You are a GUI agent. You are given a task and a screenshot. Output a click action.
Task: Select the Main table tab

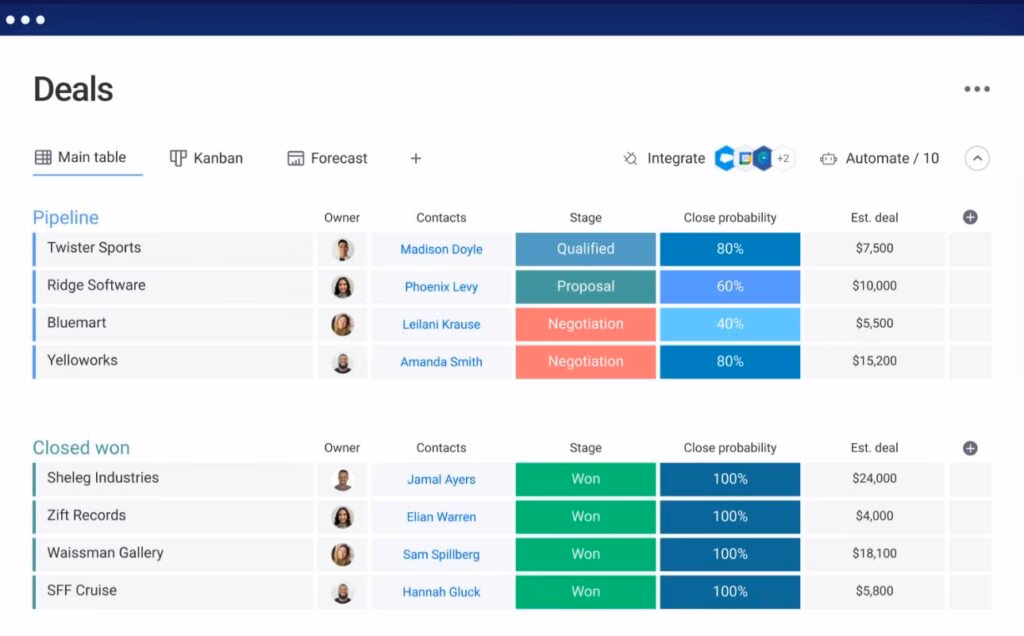pyautogui.click(x=81, y=157)
